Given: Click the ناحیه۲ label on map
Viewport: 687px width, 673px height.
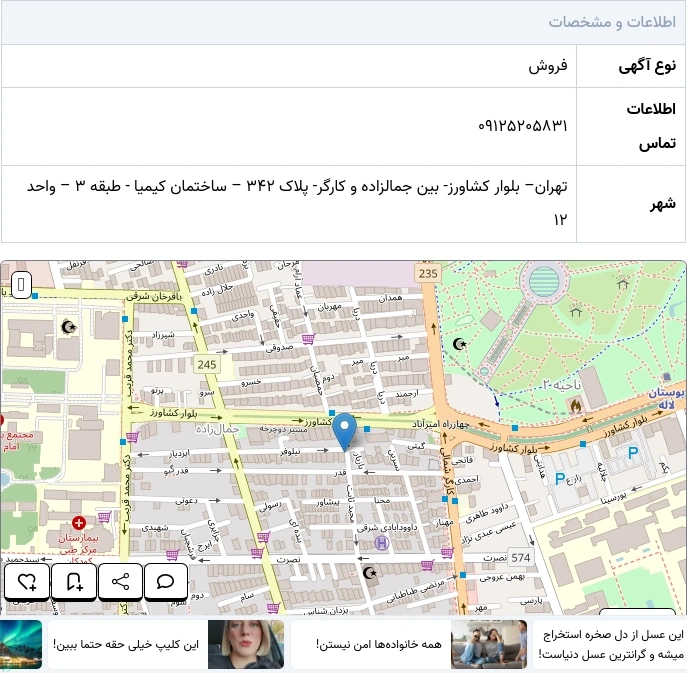Looking at the screenshot, I should pyautogui.click(x=562, y=385).
